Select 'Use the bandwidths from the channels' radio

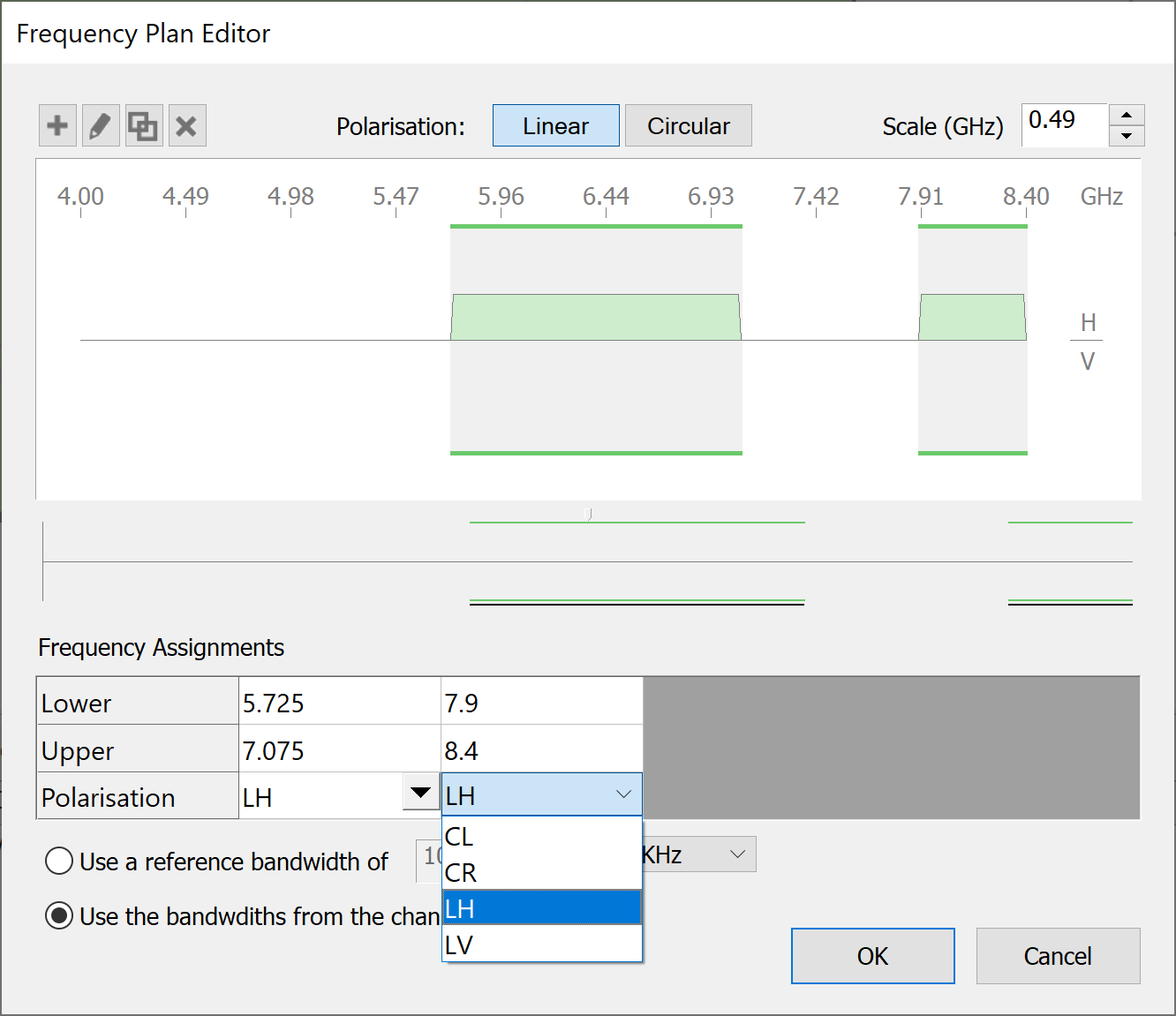click(59, 916)
